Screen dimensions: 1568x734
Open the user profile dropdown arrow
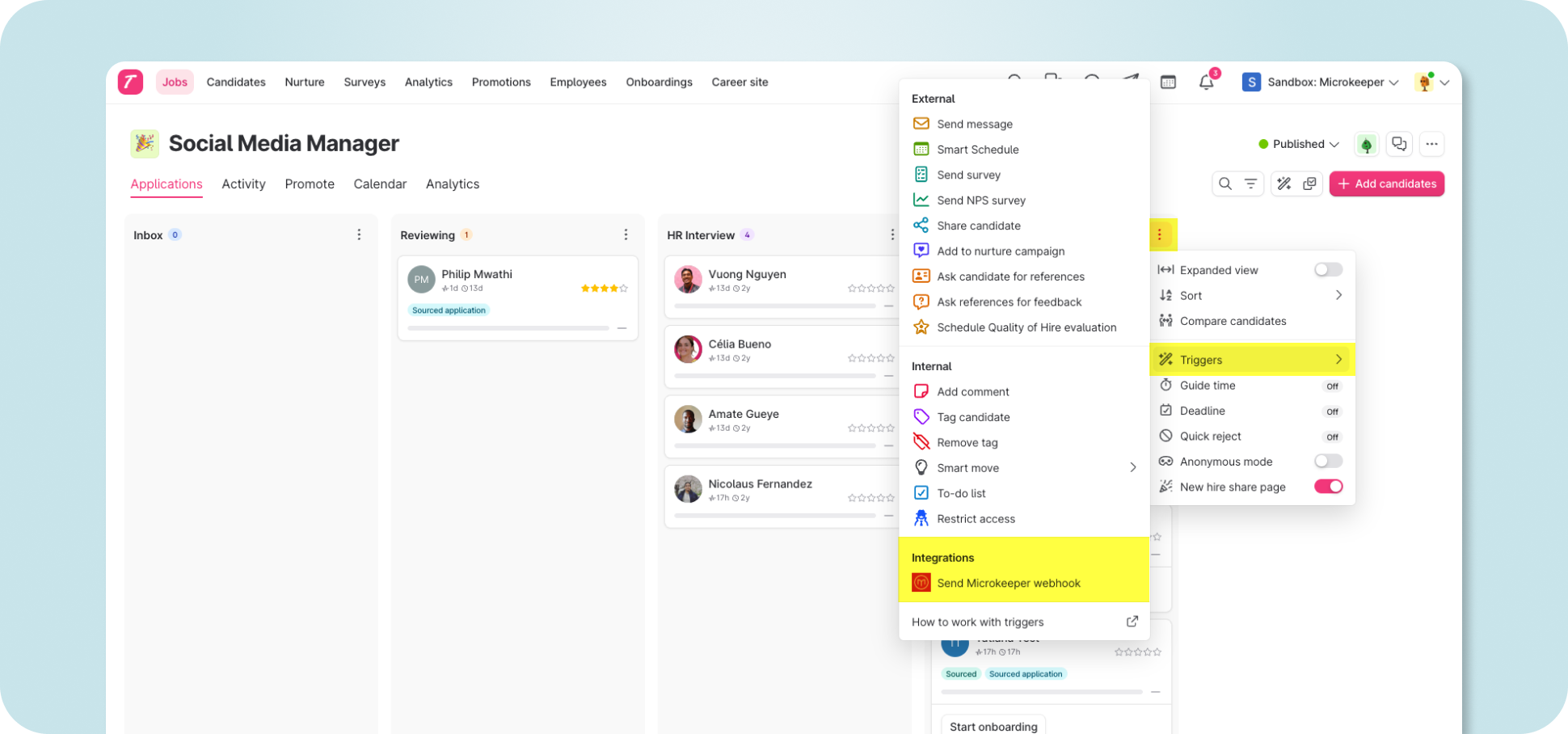tap(1444, 82)
